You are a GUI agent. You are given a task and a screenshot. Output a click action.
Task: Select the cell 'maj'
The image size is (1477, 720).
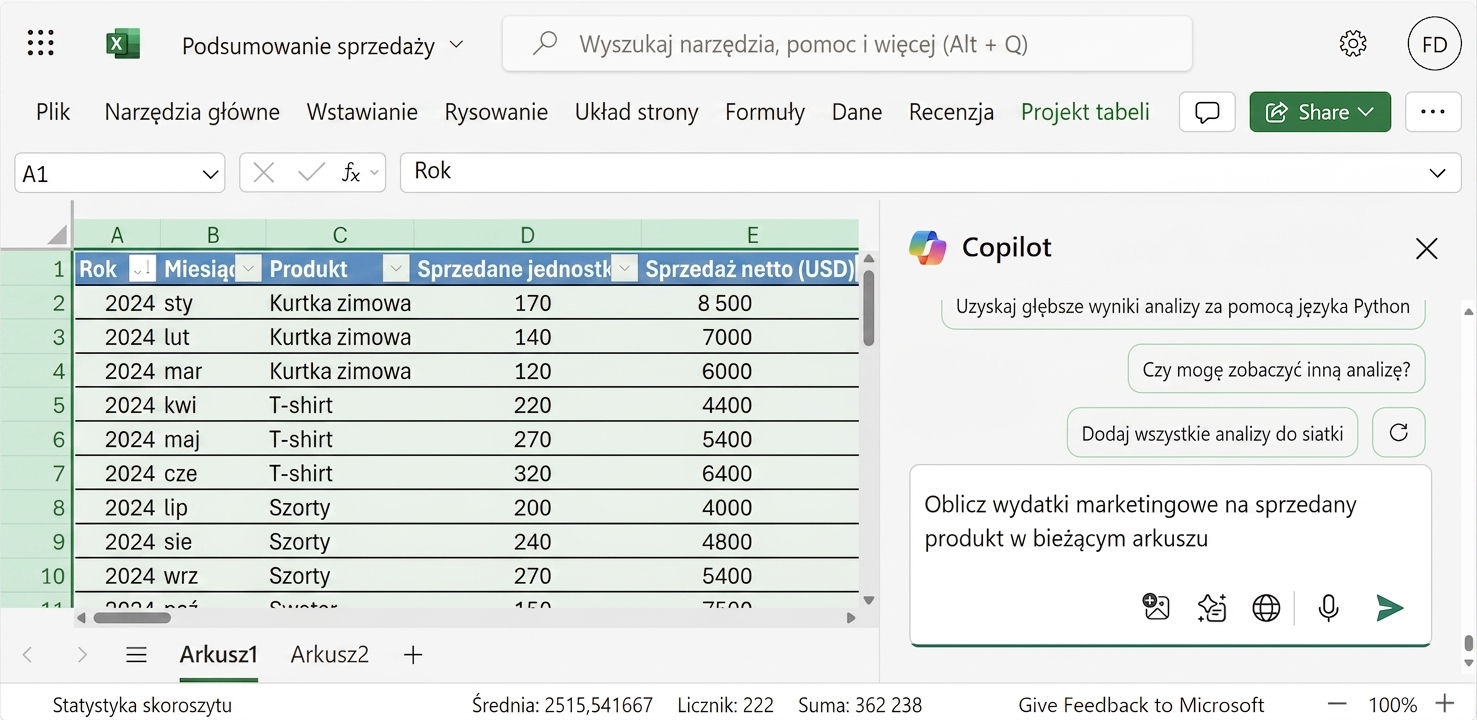[213, 439]
